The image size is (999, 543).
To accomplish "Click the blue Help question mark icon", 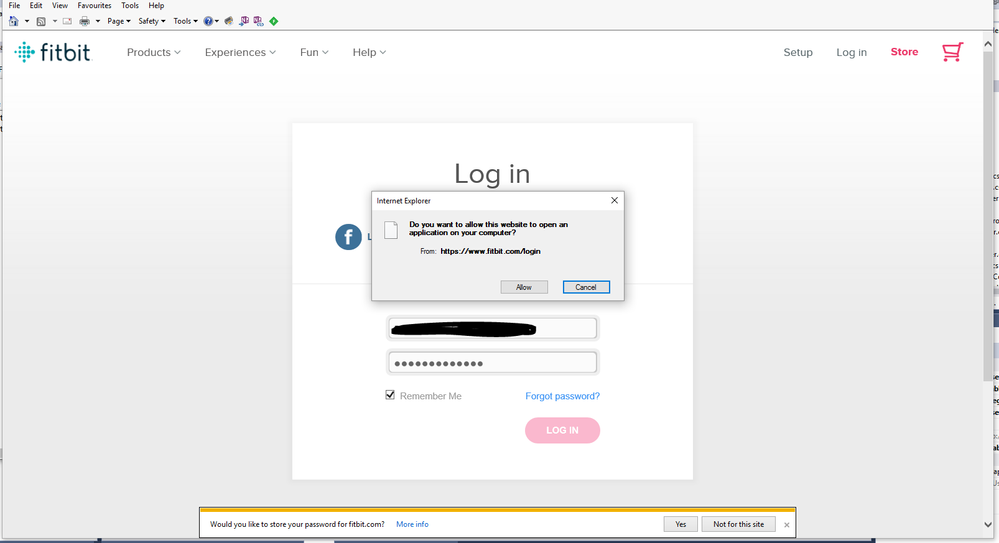I will tap(208, 21).
